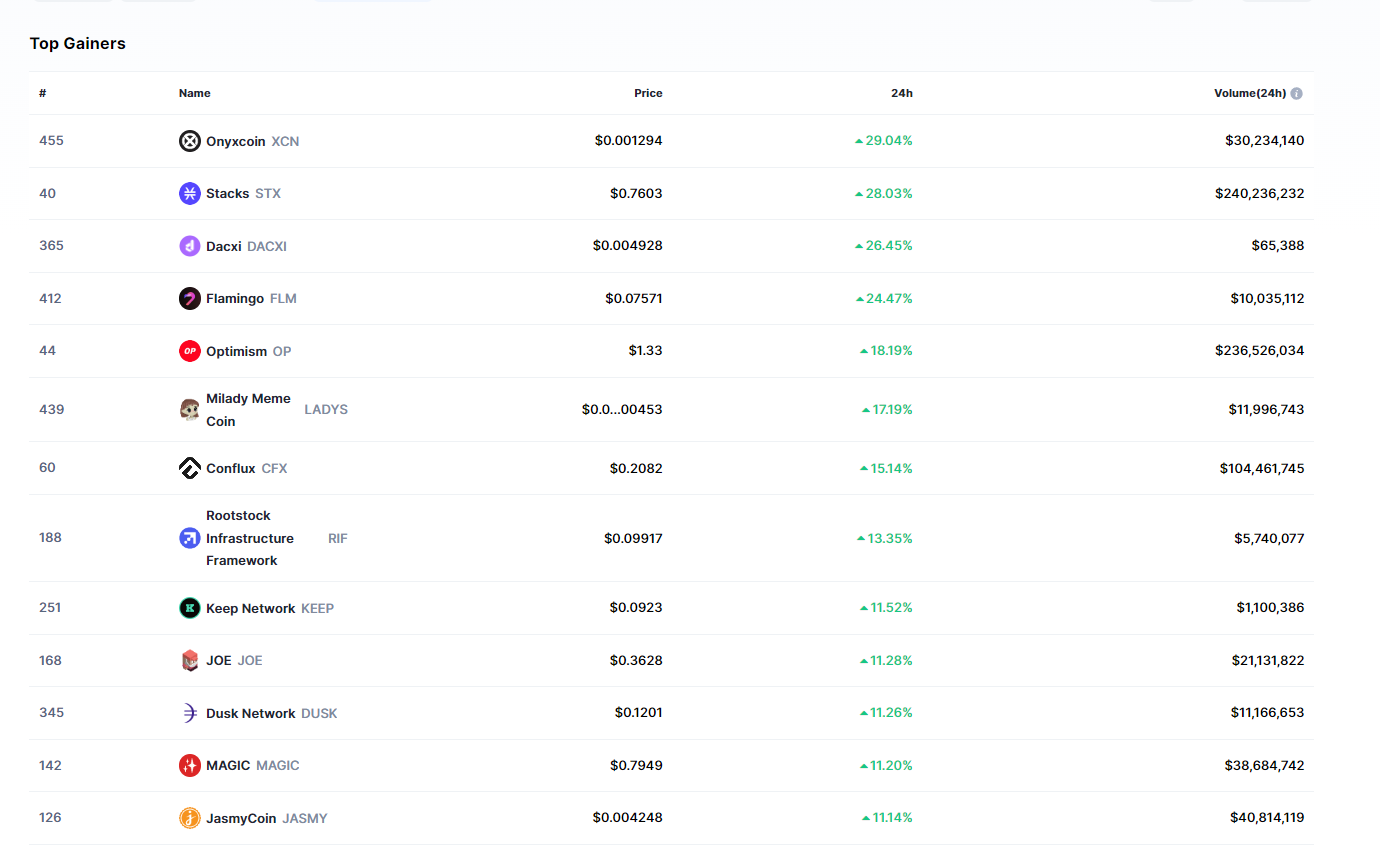1380x852 pixels.
Task: Sort by Name column header
Action: click(x=194, y=93)
